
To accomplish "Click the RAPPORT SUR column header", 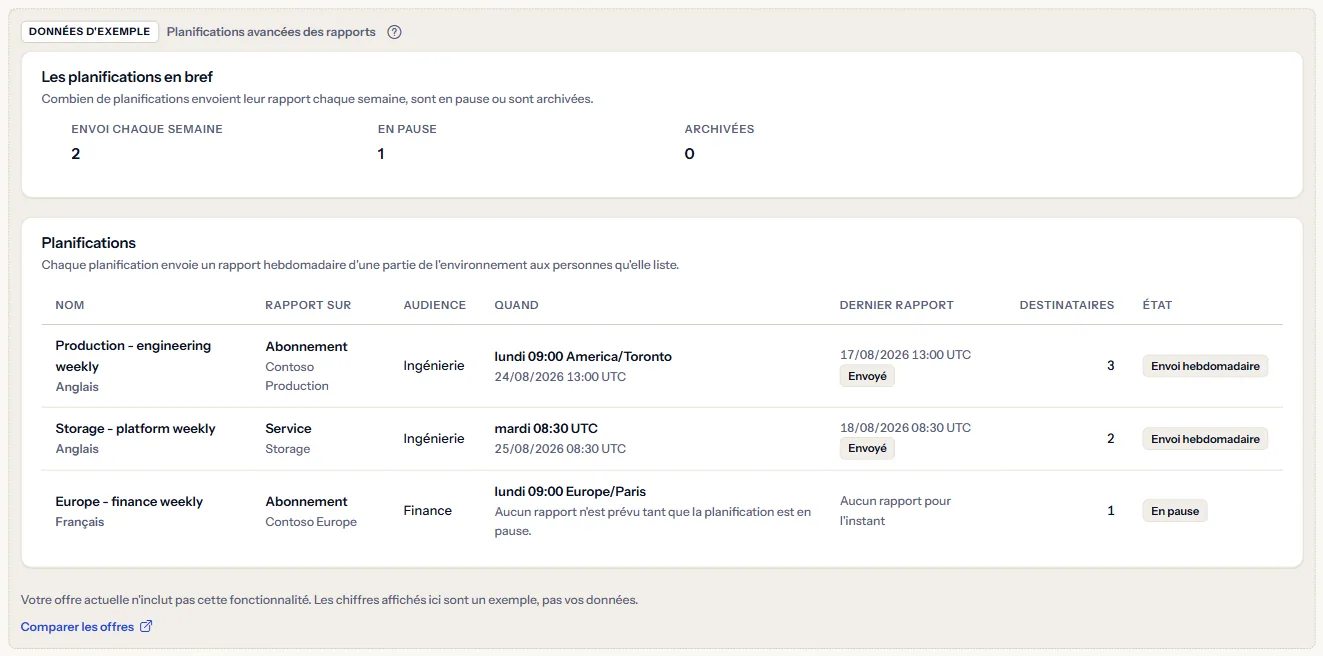I will pyautogui.click(x=308, y=305).
